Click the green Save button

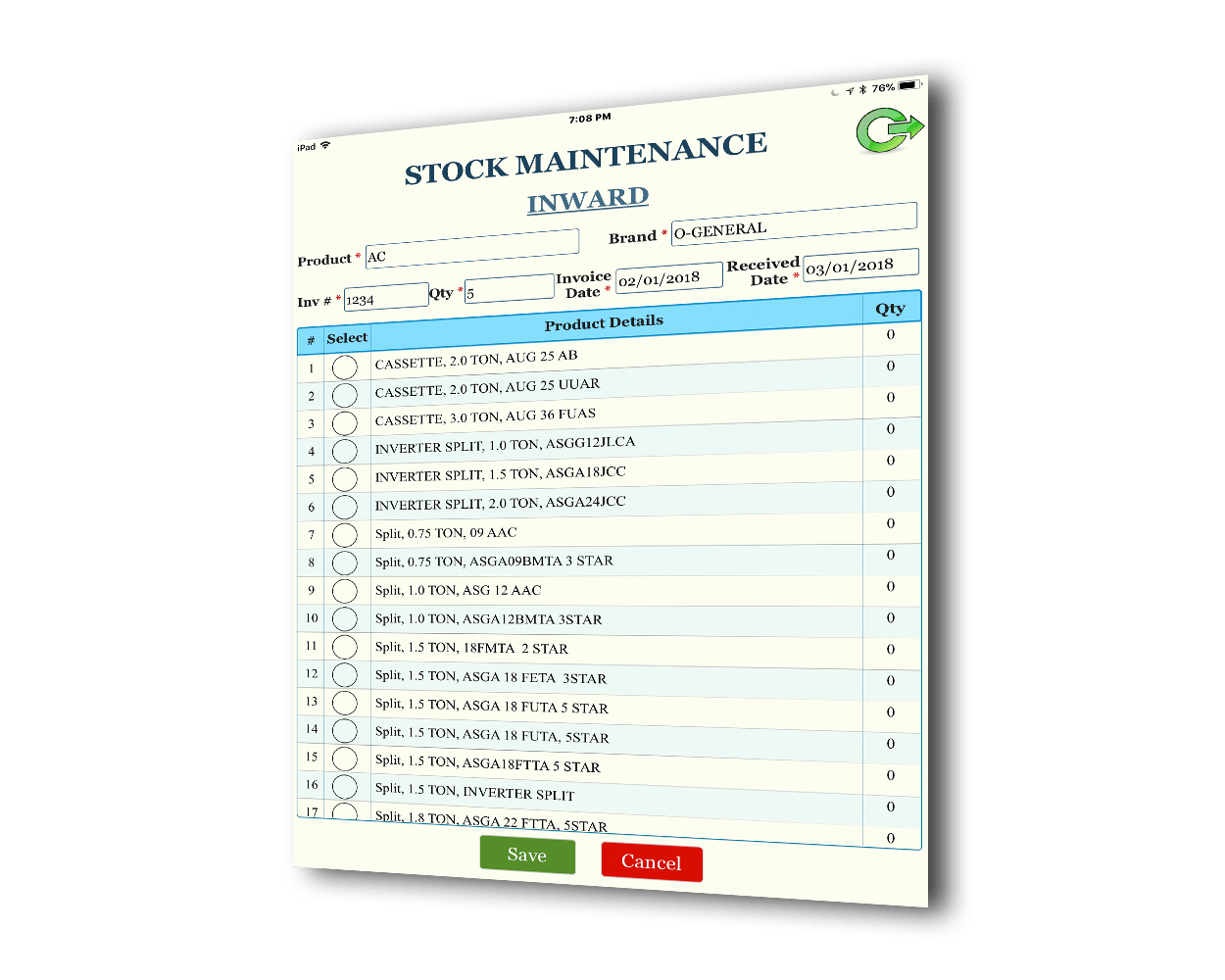pyautogui.click(x=527, y=855)
